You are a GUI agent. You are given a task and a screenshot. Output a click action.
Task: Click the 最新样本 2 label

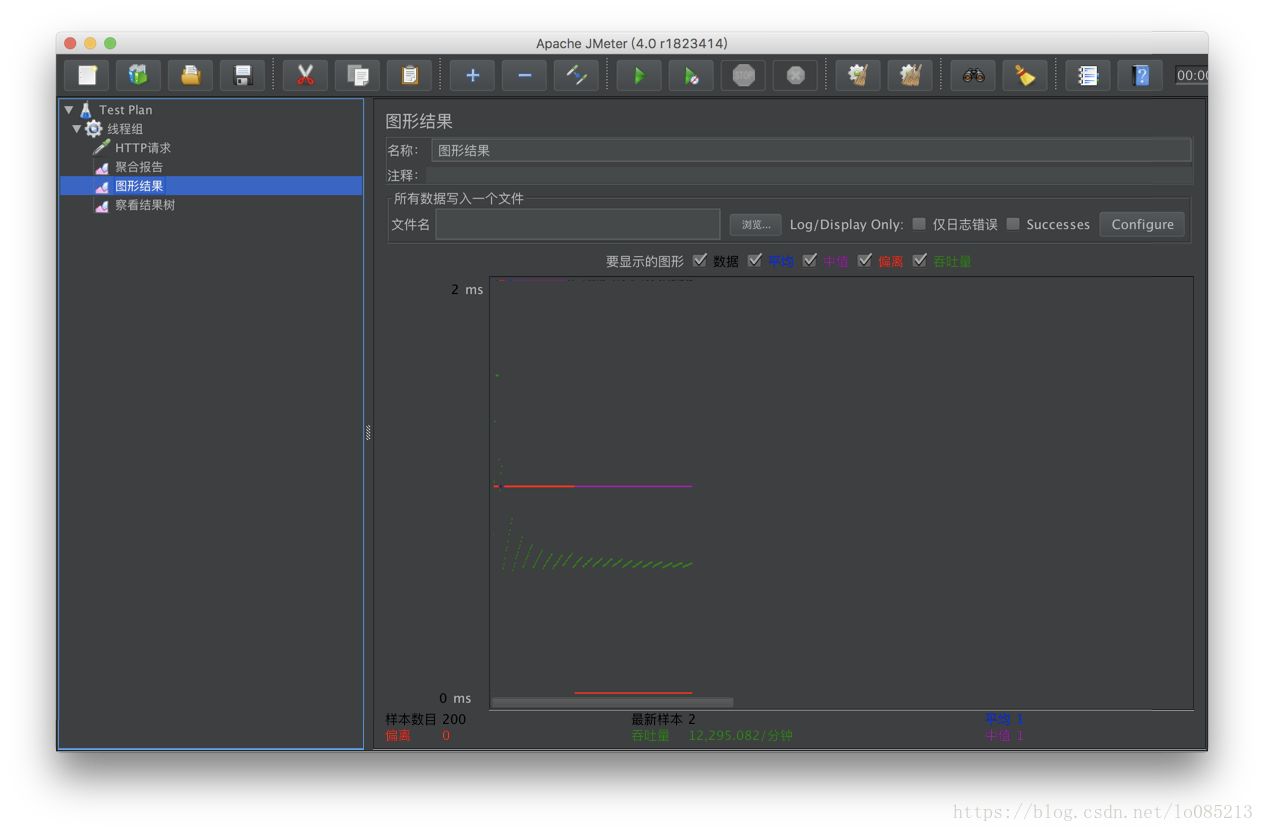click(x=663, y=719)
